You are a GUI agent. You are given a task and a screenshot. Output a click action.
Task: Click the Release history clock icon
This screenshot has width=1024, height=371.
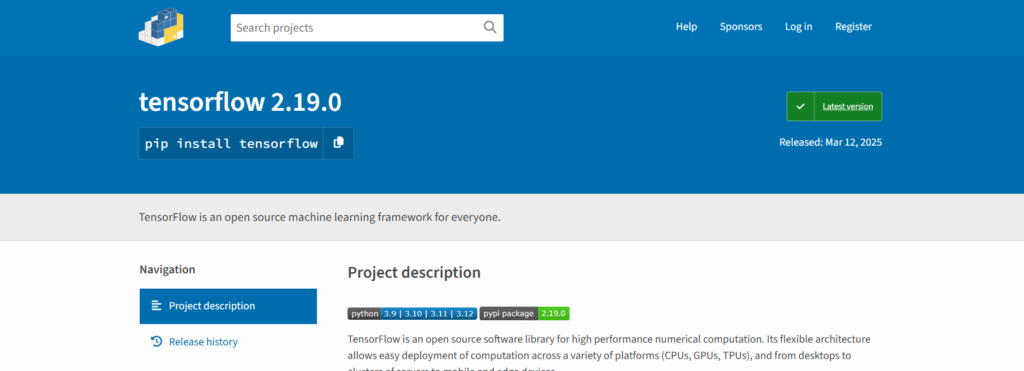pos(156,342)
